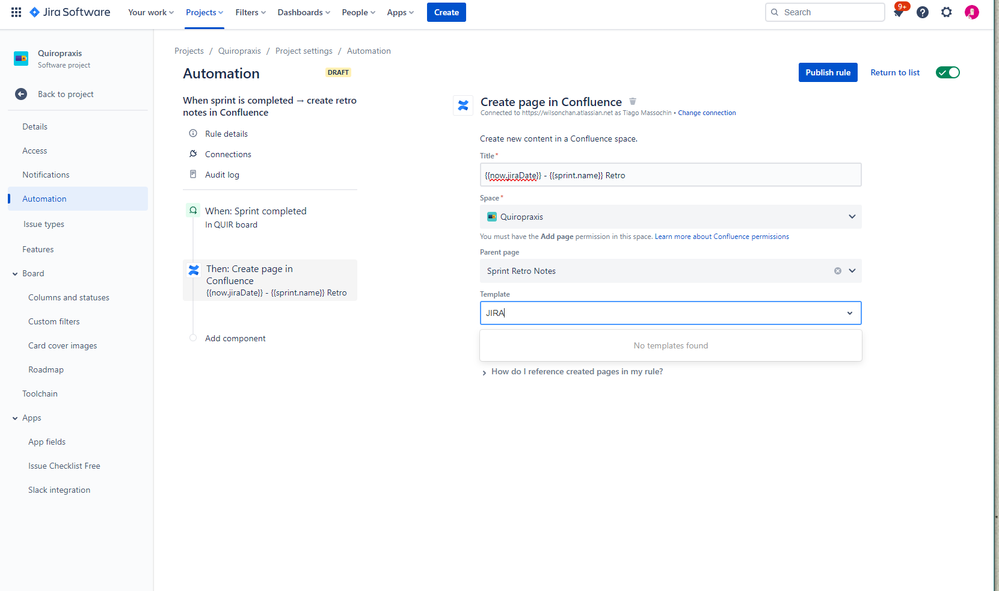999x591 pixels.
Task: Click the DRAFT status badge
Action: coord(338,73)
